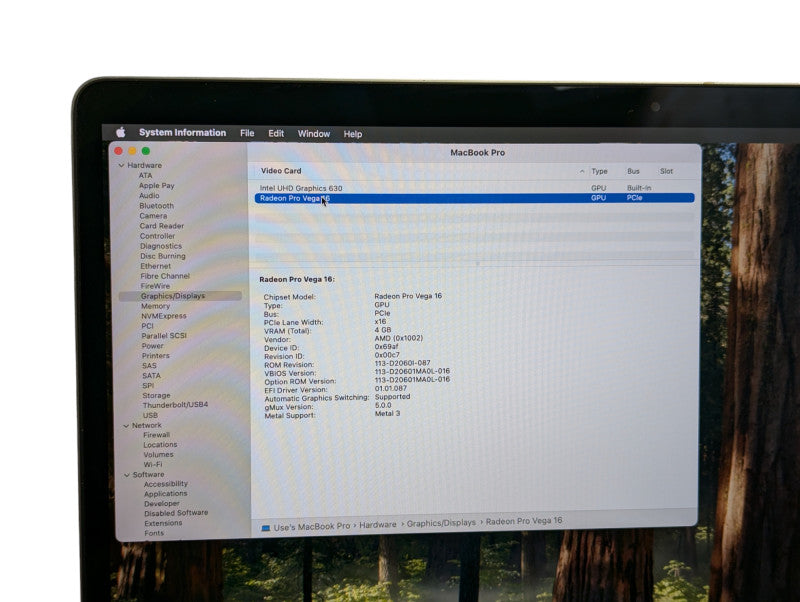Select Apple Pay in the sidebar
The image size is (800, 602).
pos(157,186)
